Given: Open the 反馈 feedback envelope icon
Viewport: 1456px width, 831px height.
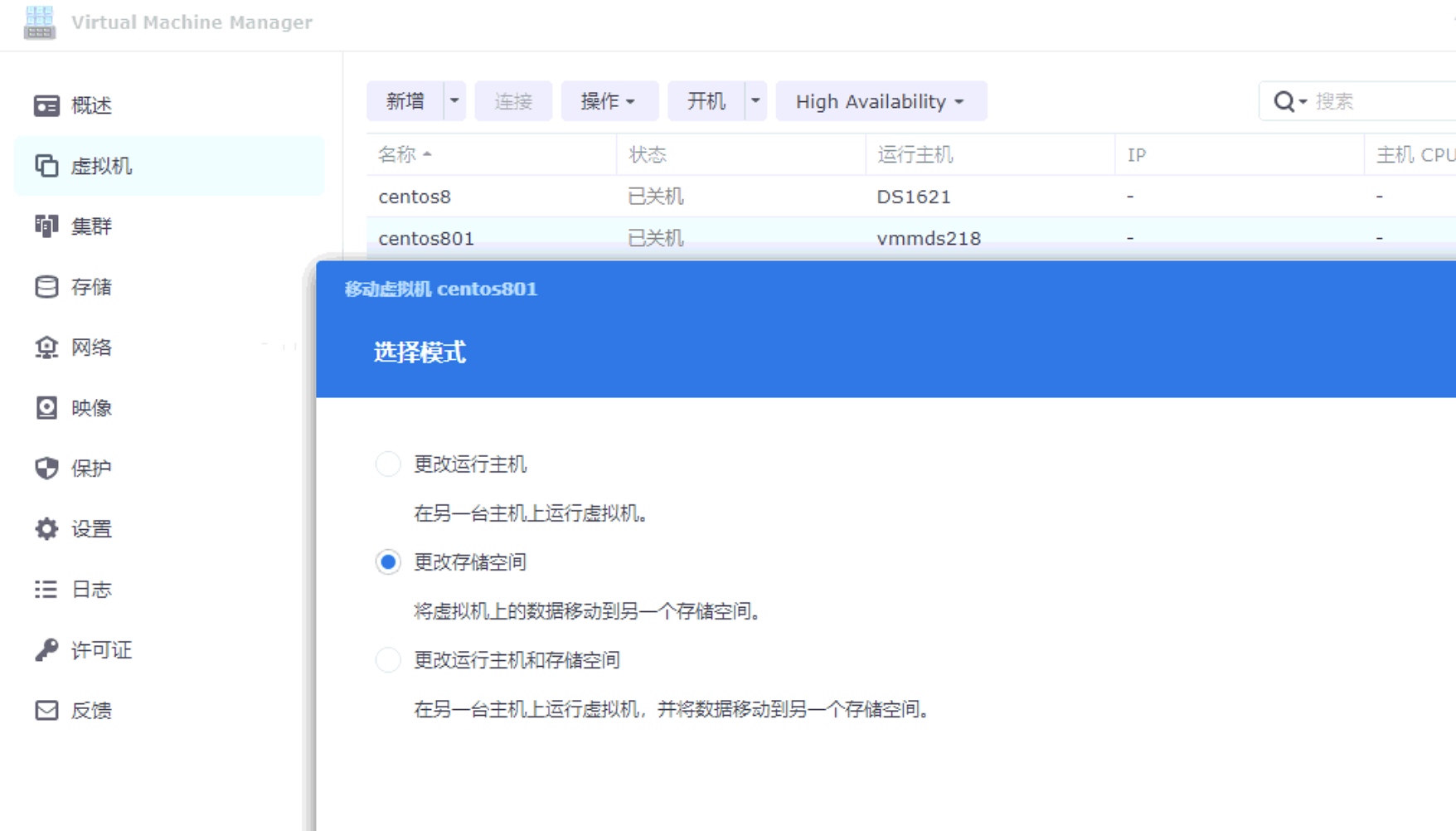Looking at the screenshot, I should point(46,710).
